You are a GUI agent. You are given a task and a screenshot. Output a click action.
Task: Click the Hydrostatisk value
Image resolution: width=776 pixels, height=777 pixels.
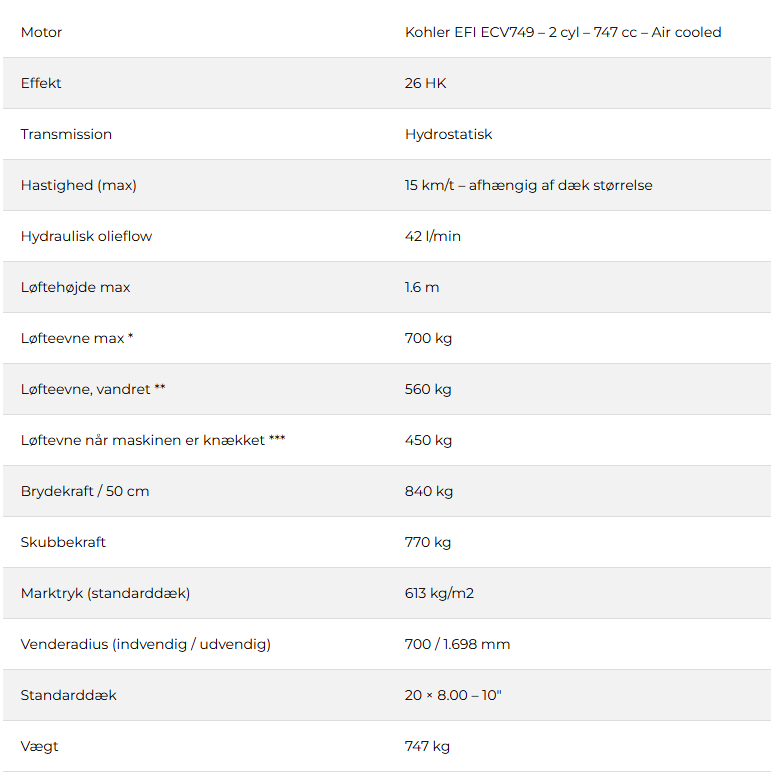[448, 134]
